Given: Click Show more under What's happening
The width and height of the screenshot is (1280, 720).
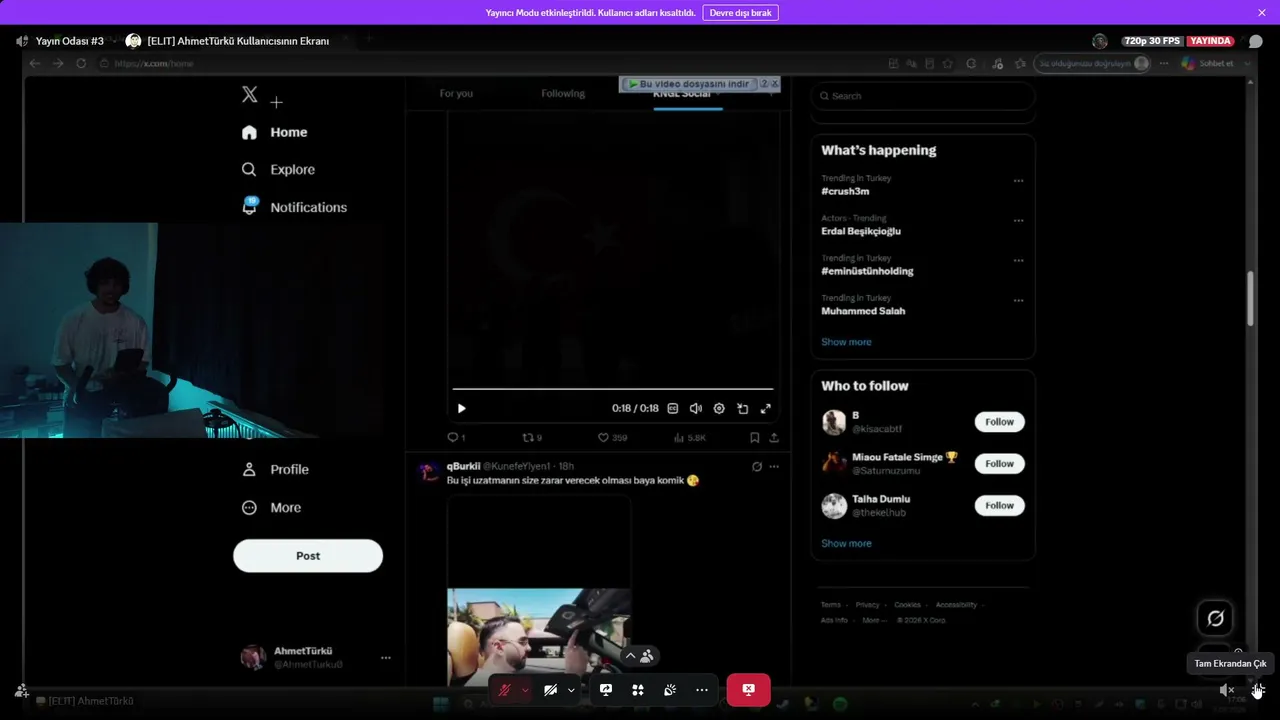Looking at the screenshot, I should pyautogui.click(x=846, y=342).
